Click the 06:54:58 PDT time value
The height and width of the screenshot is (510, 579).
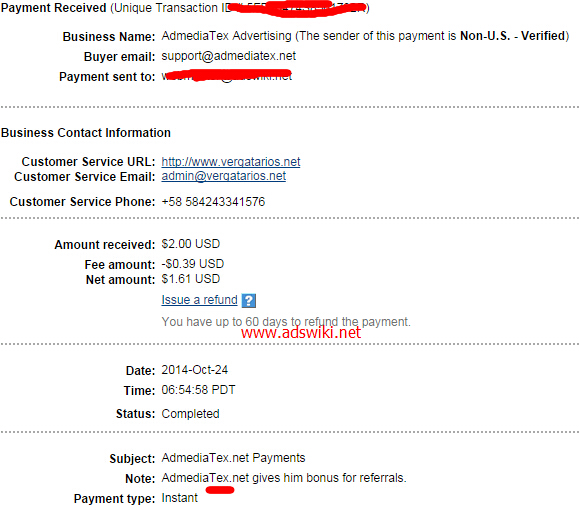(x=198, y=390)
